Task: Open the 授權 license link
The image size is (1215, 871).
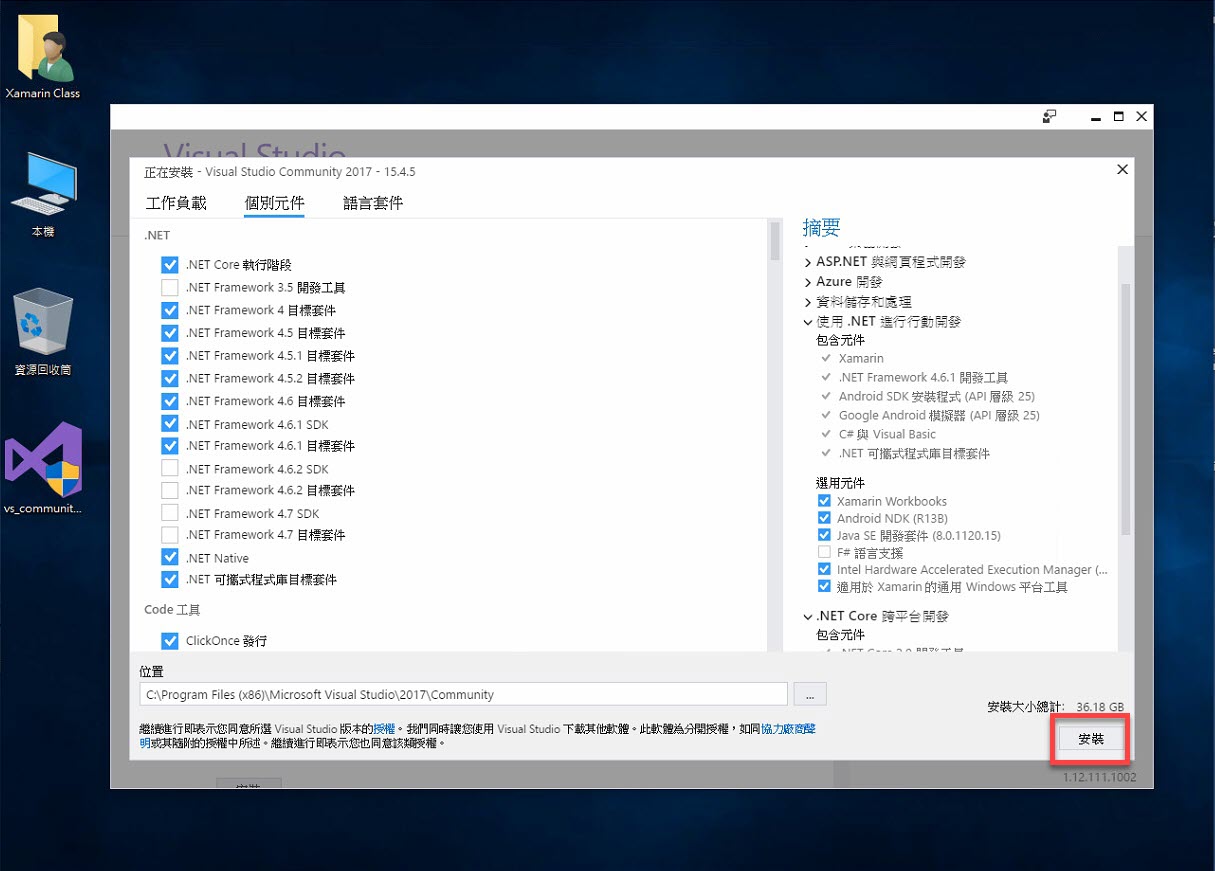Action: [x=384, y=729]
